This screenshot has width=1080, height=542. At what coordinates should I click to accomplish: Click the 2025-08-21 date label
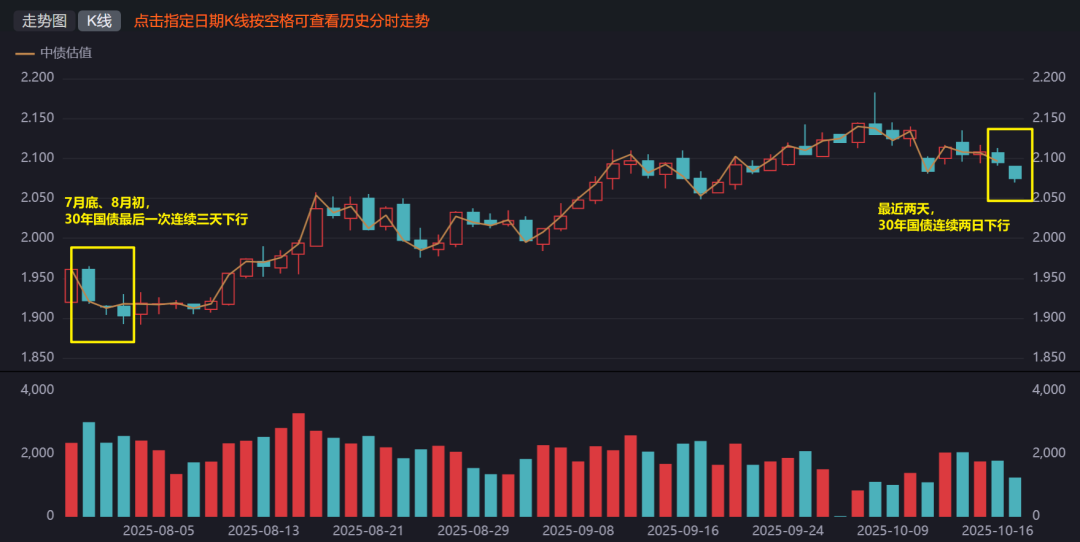point(368,530)
